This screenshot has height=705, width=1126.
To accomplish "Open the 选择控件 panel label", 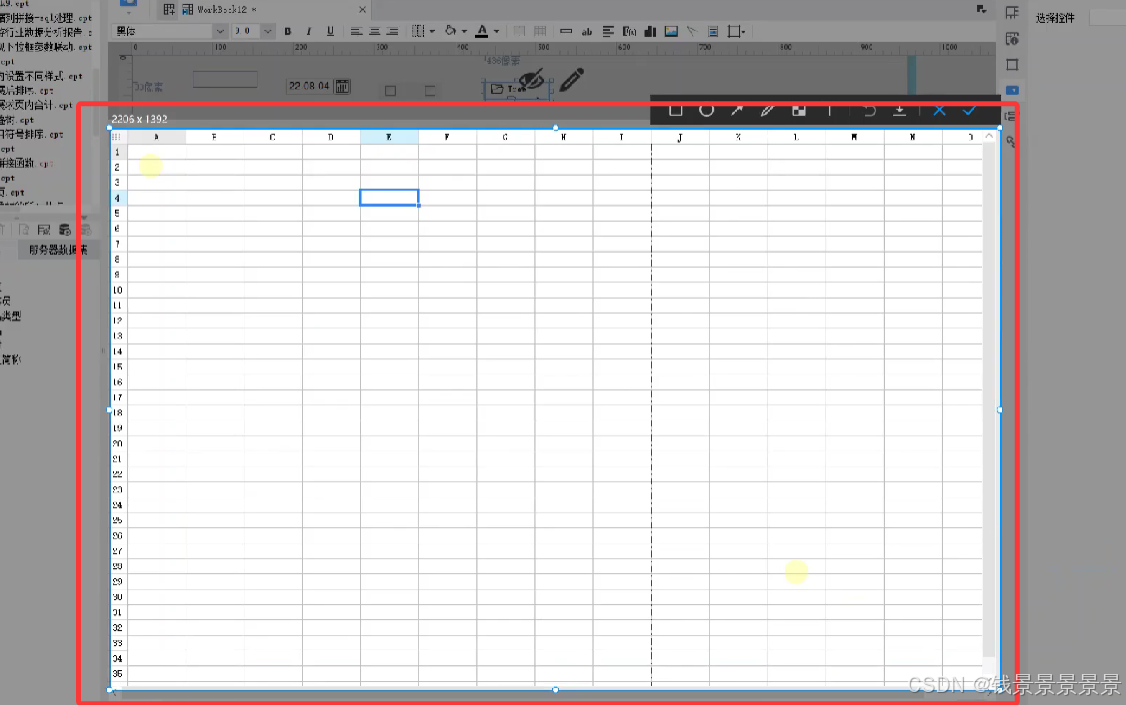I will tap(1055, 18).
